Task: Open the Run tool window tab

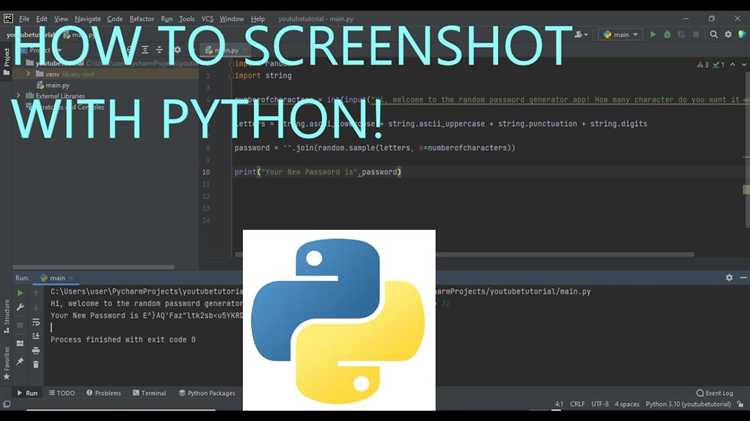Action: pos(27,393)
